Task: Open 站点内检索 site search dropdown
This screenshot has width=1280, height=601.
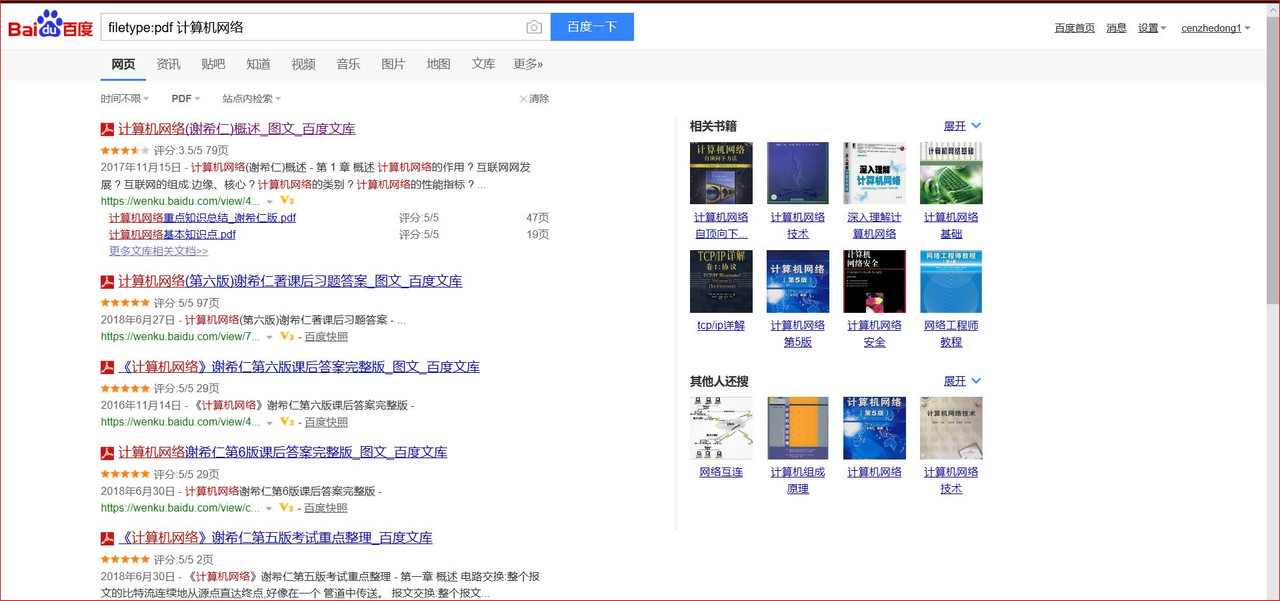Action: (251, 99)
